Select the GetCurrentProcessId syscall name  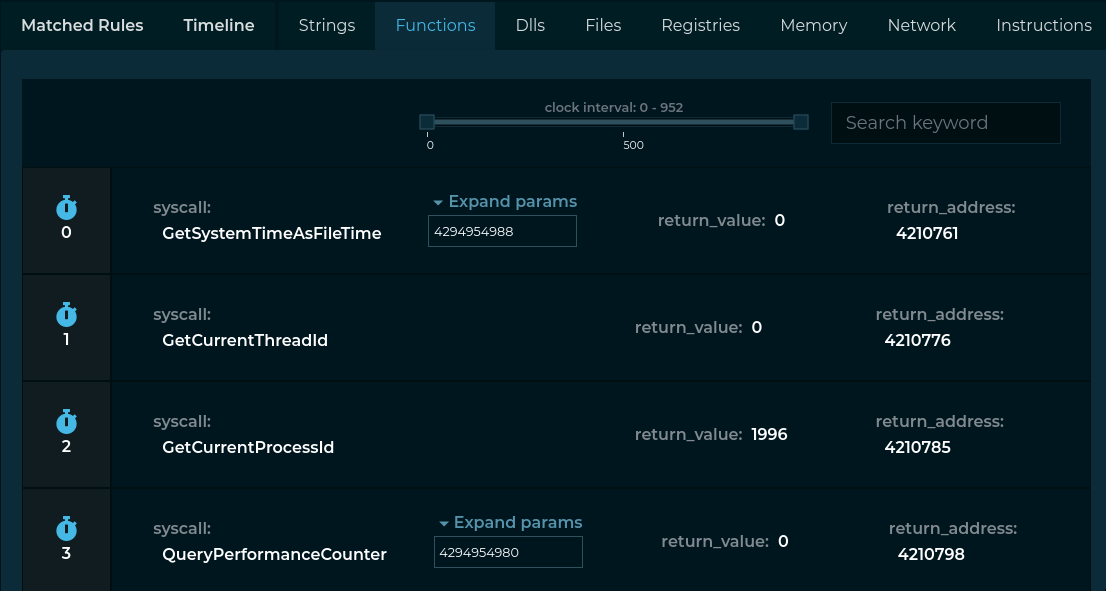(248, 447)
